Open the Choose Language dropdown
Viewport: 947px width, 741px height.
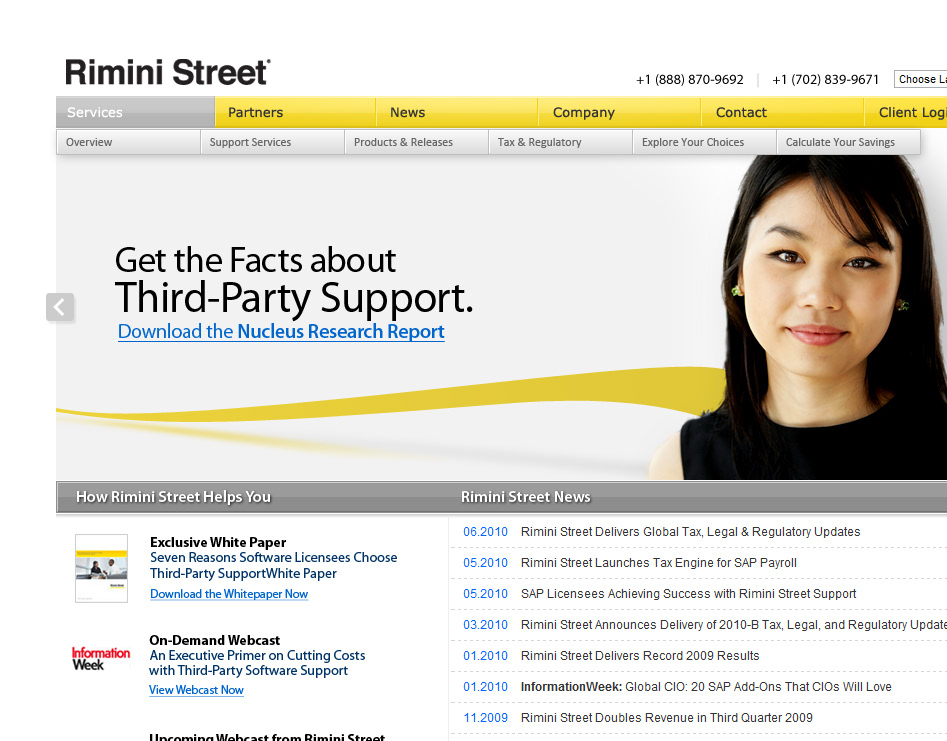920,79
